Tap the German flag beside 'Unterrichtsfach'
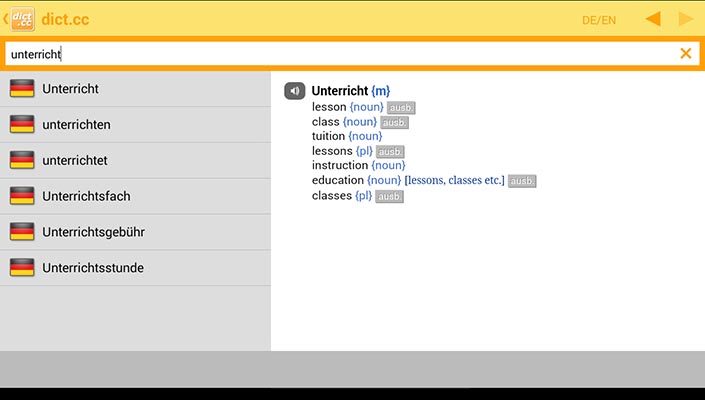Viewport: 705px width, 400px height. click(22, 196)
